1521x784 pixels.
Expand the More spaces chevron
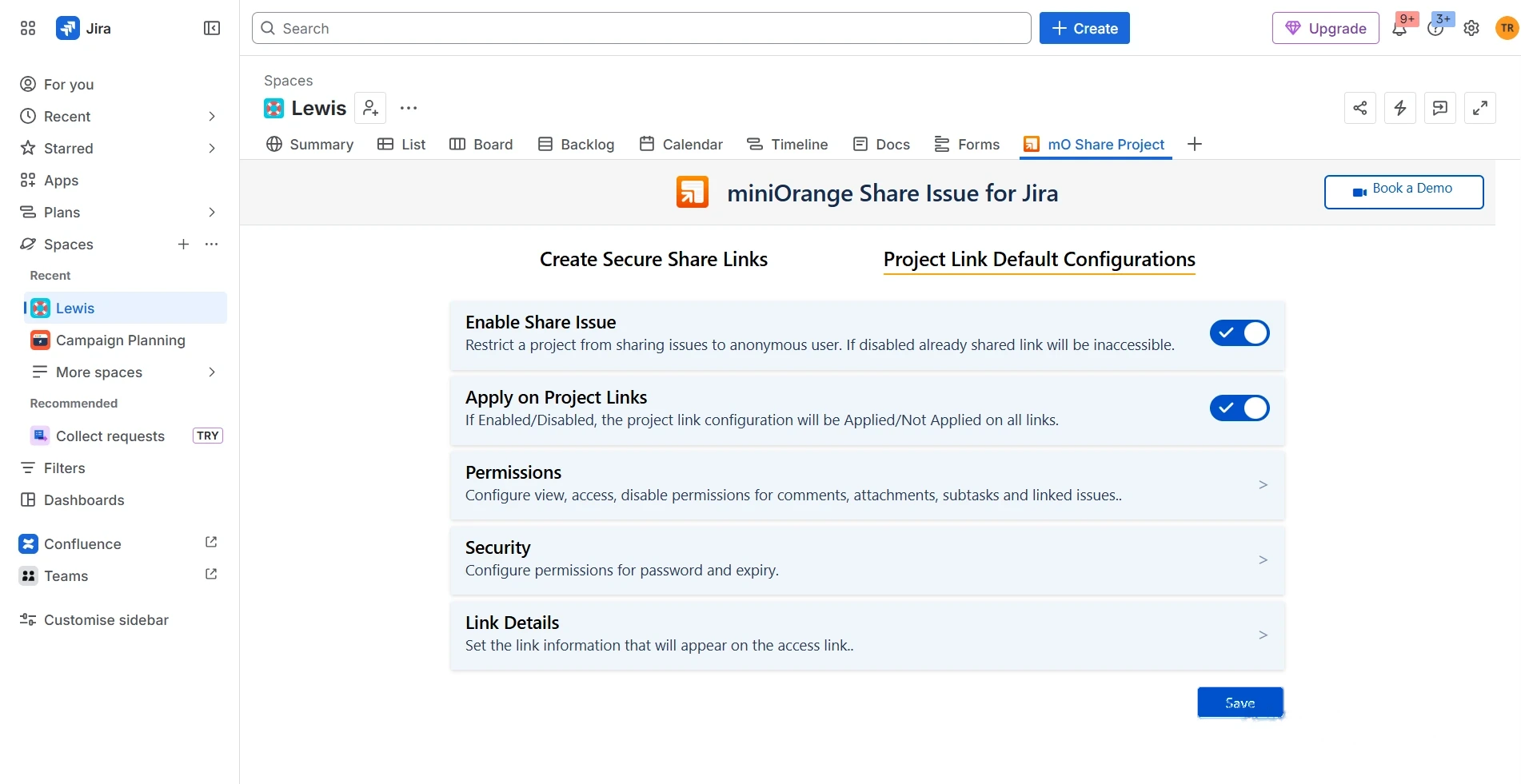point(212,372)
